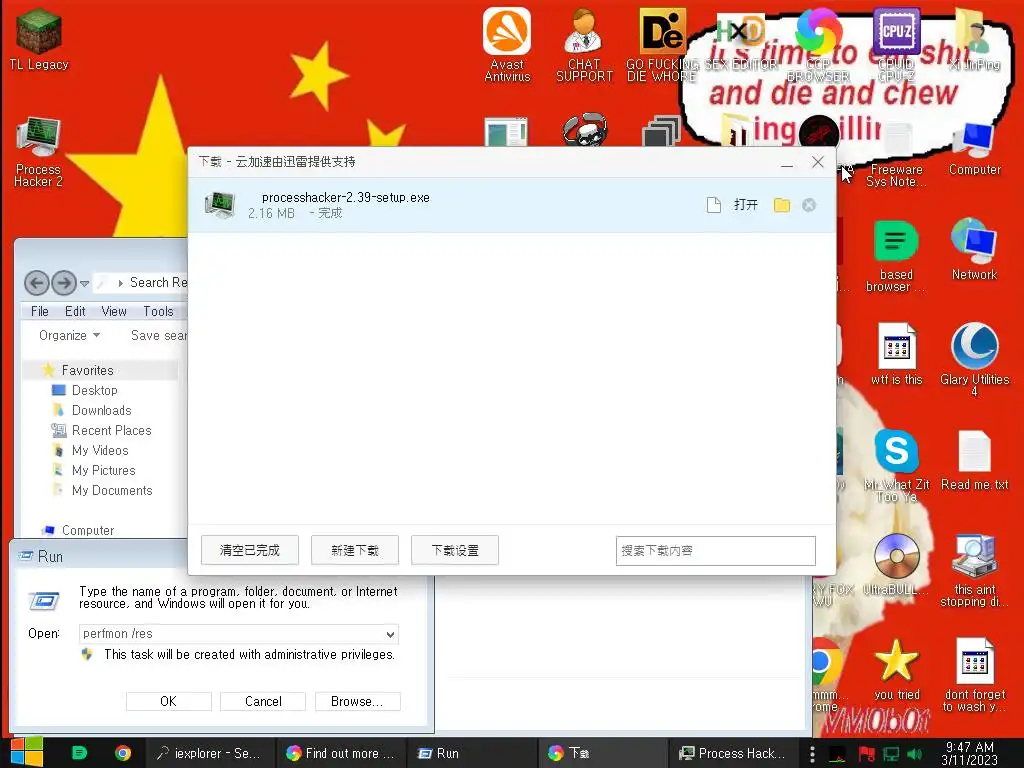1024x768 pixels.
Task: Open Read me.txt on the desktop
Action: point(974,460)
